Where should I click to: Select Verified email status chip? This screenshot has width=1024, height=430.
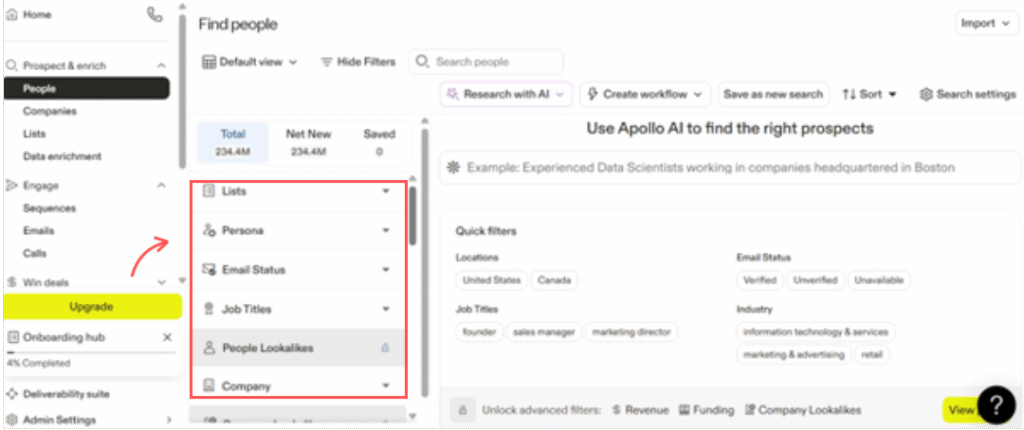pyautogui.click(x=760, y=280)
